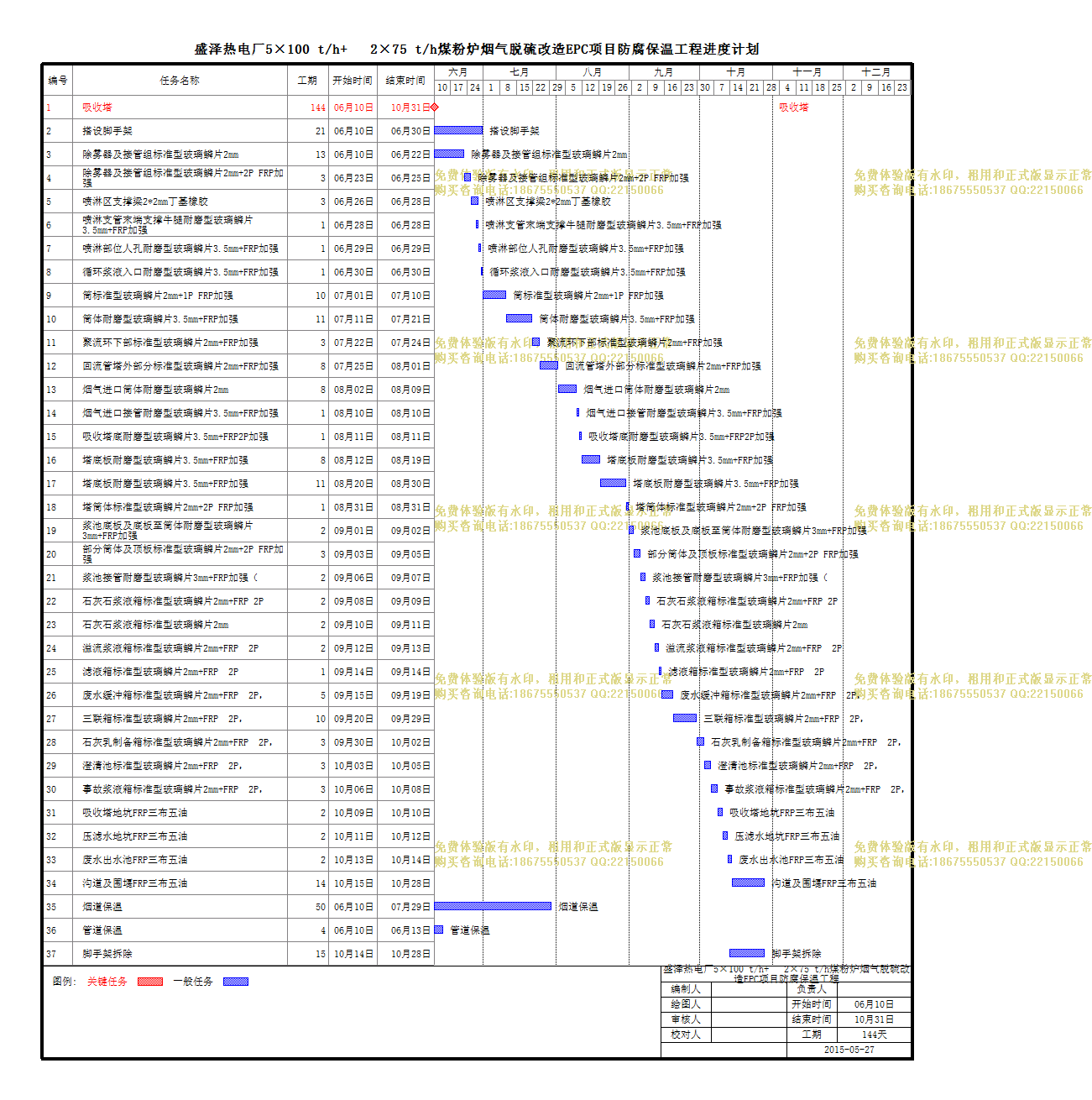This screenshot has height=1100, width=1092.
Task: Click the 十二月 month header
Action: tap(876, 73)
